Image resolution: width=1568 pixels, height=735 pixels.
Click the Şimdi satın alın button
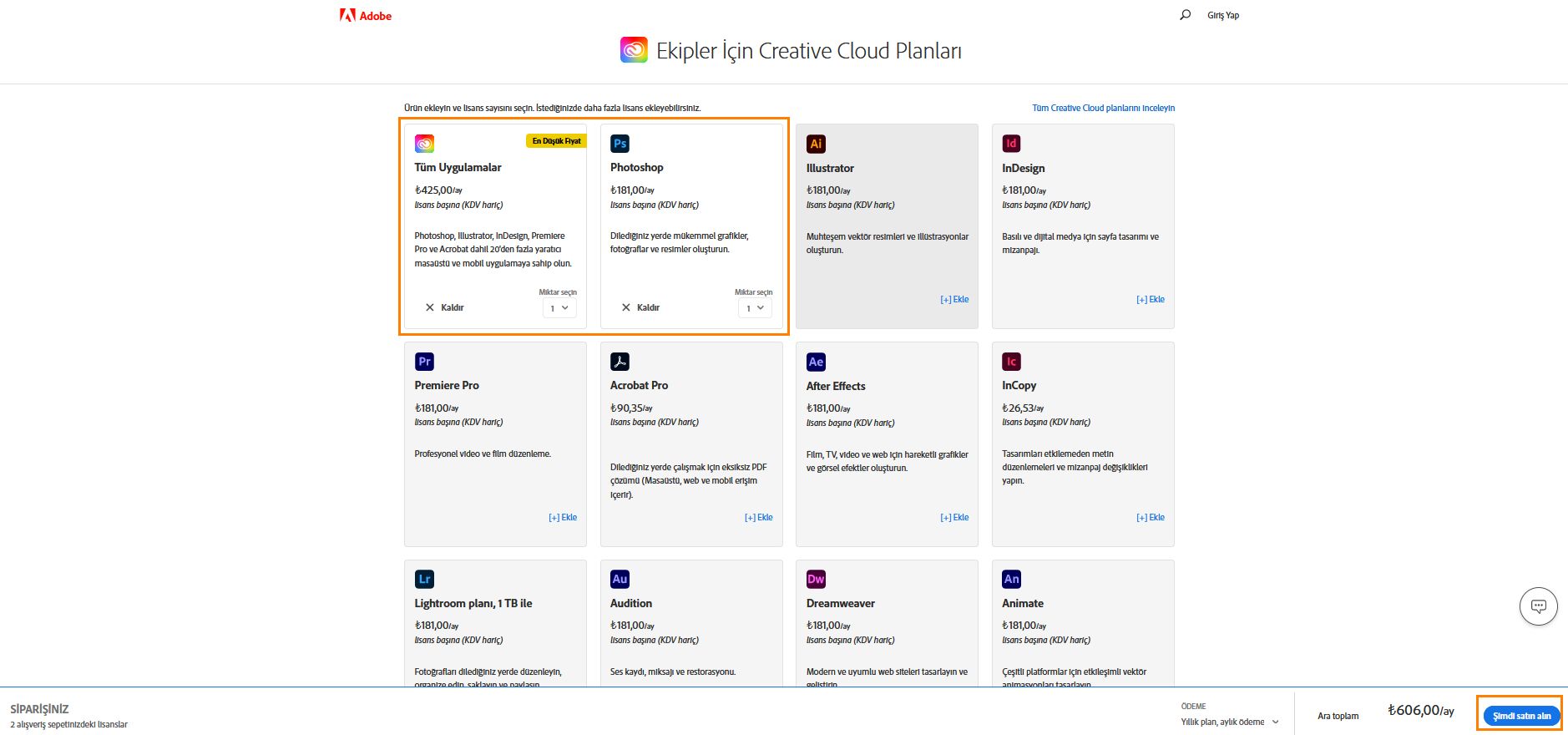pyautogui.click(x=1521, y=716)
